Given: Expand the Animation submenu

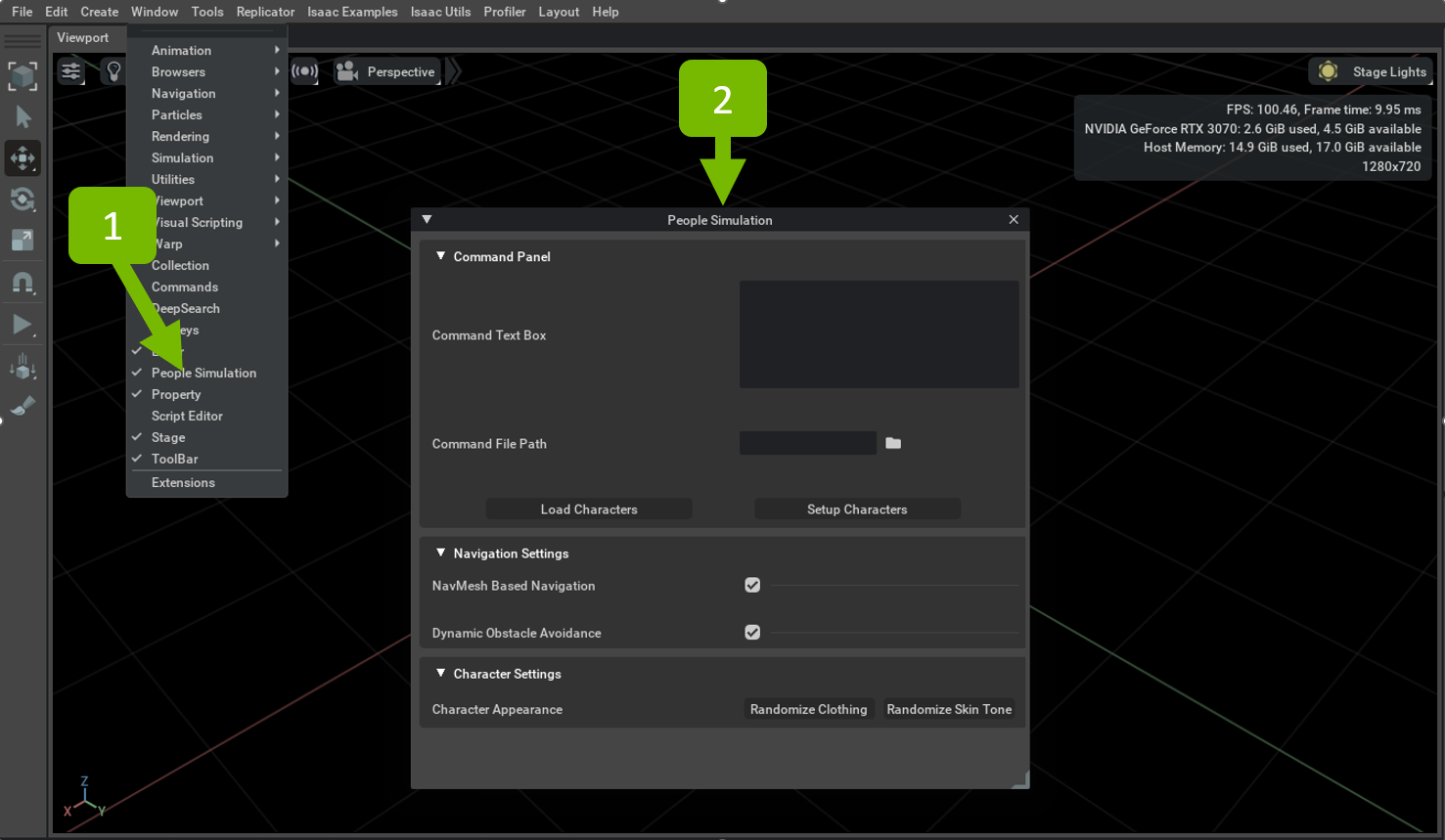Looking at the screenshot, I should point(207,50).
